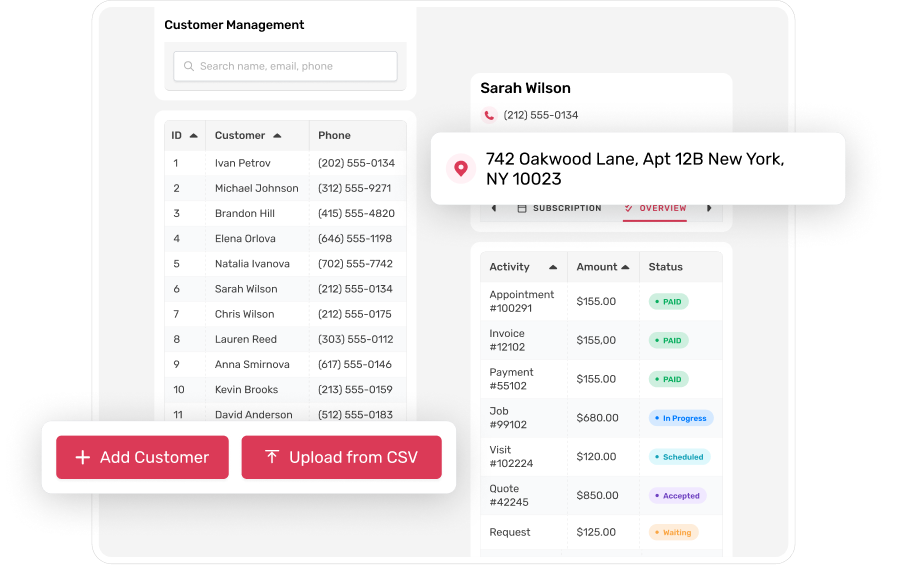Focus the search name, email, phone field

tap(290, 67)
